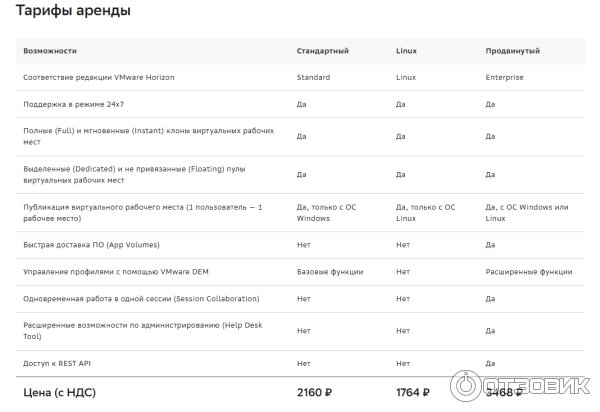
Task: Click the Otzovik watermark logo icon
Action: point(468,388)
